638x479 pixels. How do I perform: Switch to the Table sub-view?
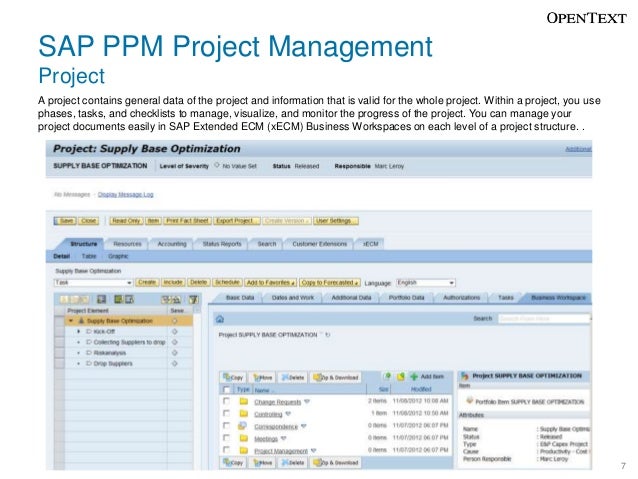pos(89,256)
